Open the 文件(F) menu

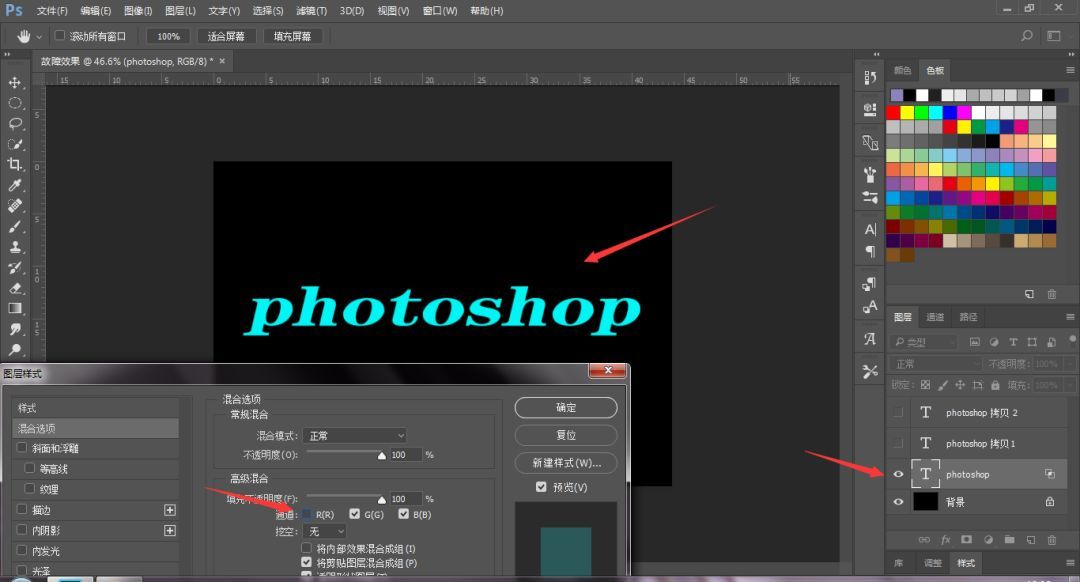pyautogui.click(x=52, y=11)
